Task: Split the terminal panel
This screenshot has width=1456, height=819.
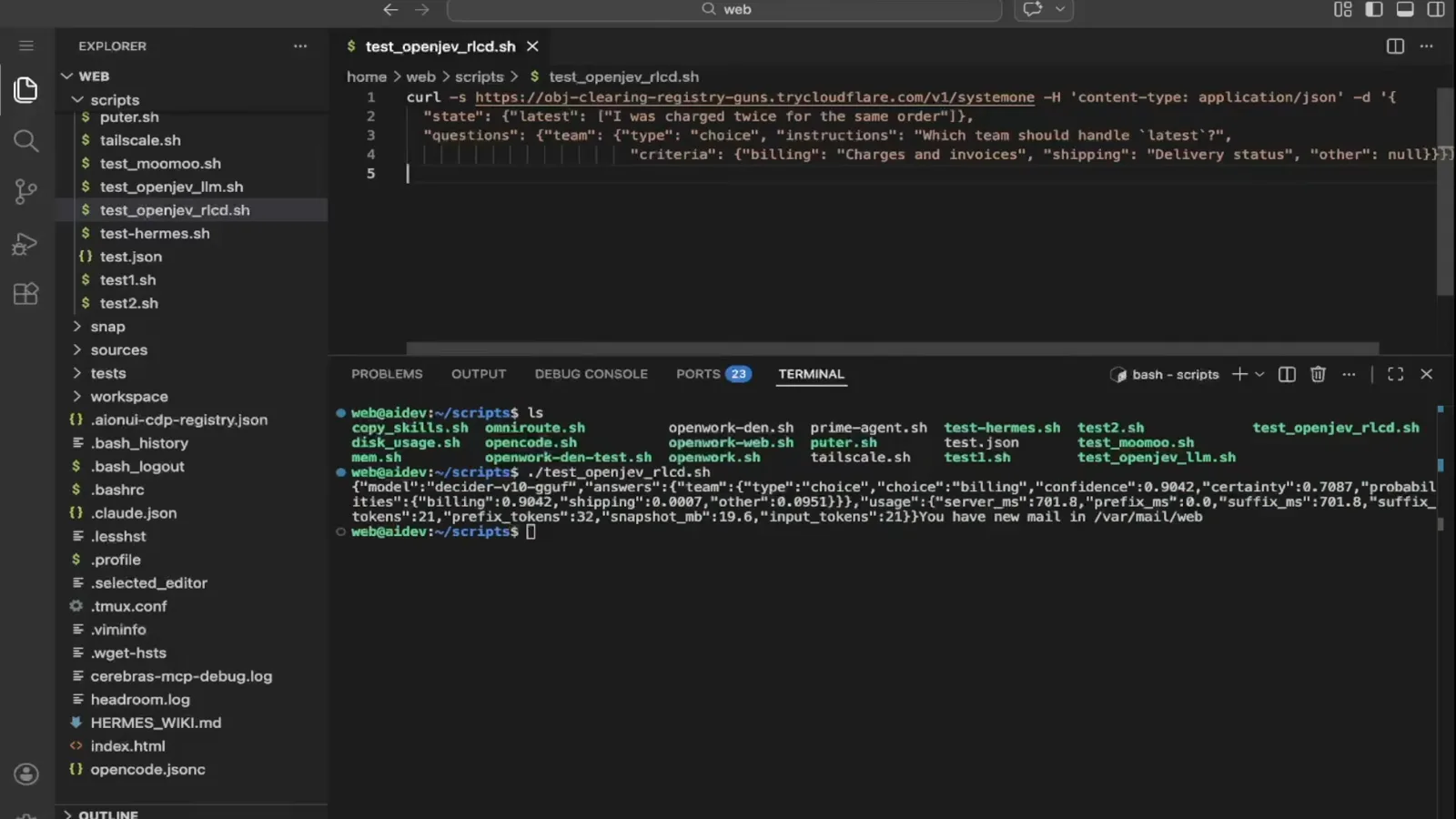Action: [x=1287, y=374]
